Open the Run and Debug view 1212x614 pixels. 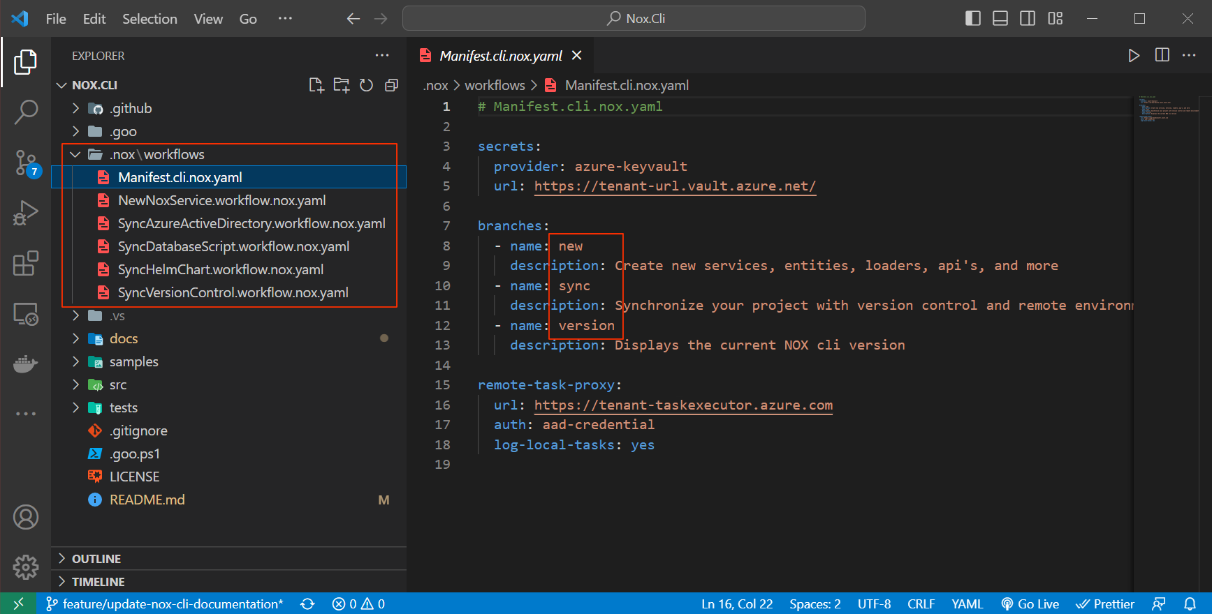coord(26,213)
